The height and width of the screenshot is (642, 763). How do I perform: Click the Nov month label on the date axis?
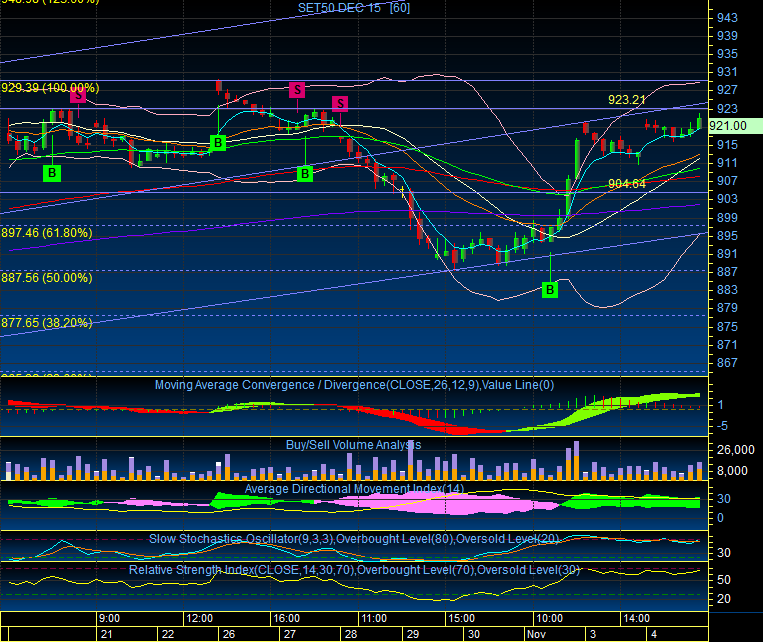pos(536,634)
